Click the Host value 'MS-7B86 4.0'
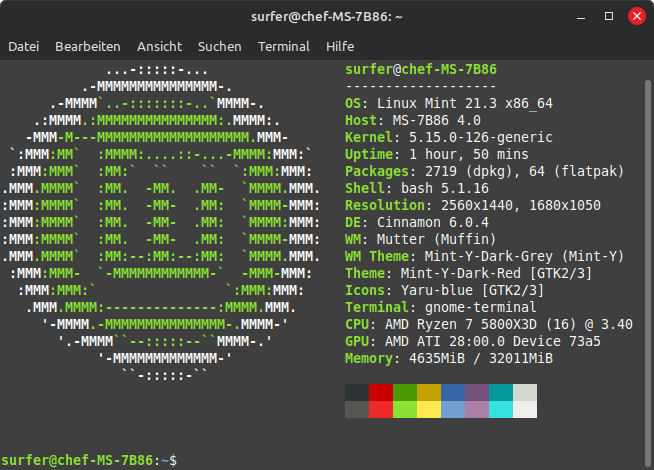This screenshot has width=654, height=470. pos(437,120)
